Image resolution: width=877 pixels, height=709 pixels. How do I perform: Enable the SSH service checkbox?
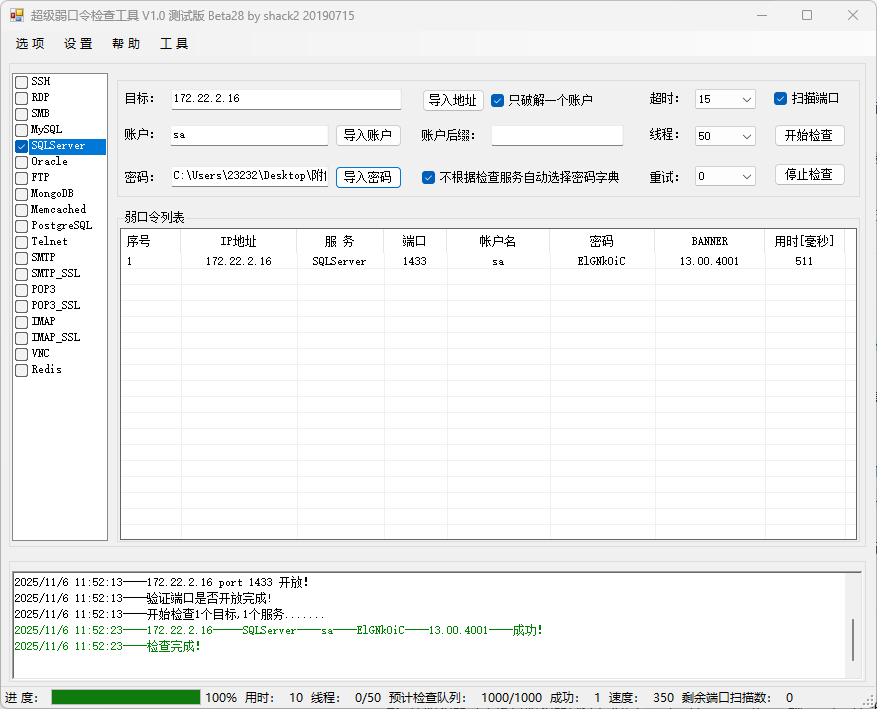(x=22, y=82)
